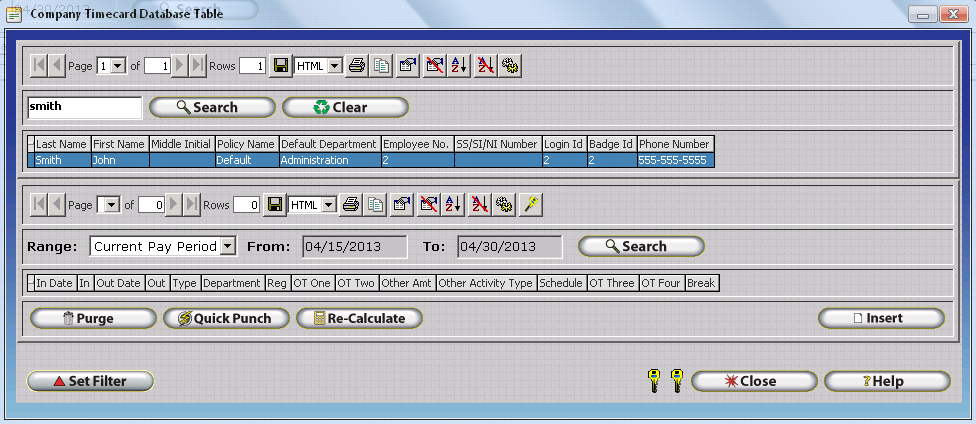Screen dimensions: 976x424
Task: Click the copy icon in the upper toolbar
Action: [381, 66]
